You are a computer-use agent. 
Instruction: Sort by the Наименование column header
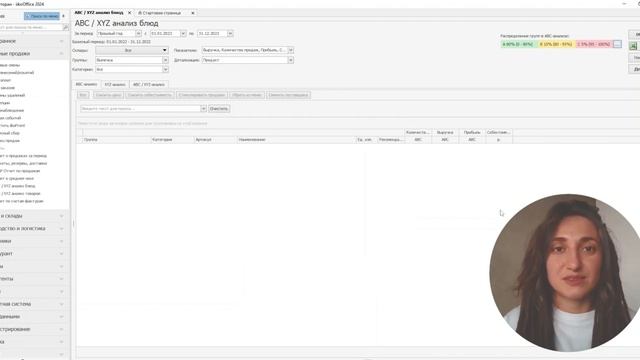pos(296,140)
